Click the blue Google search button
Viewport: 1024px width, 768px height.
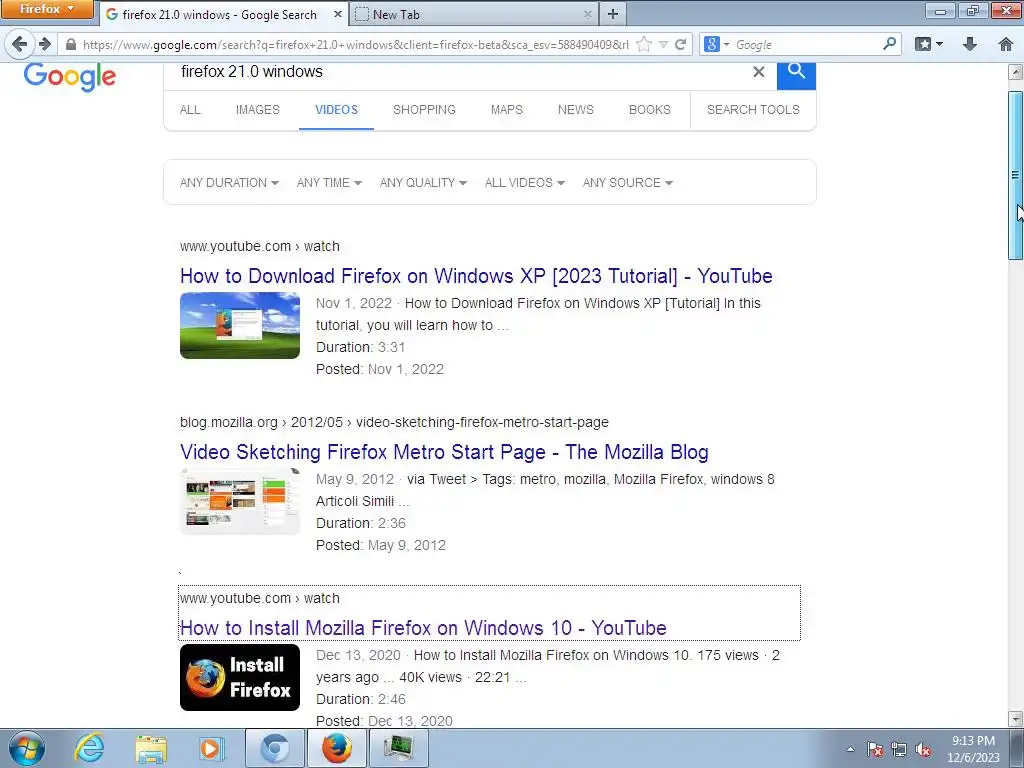796,74
